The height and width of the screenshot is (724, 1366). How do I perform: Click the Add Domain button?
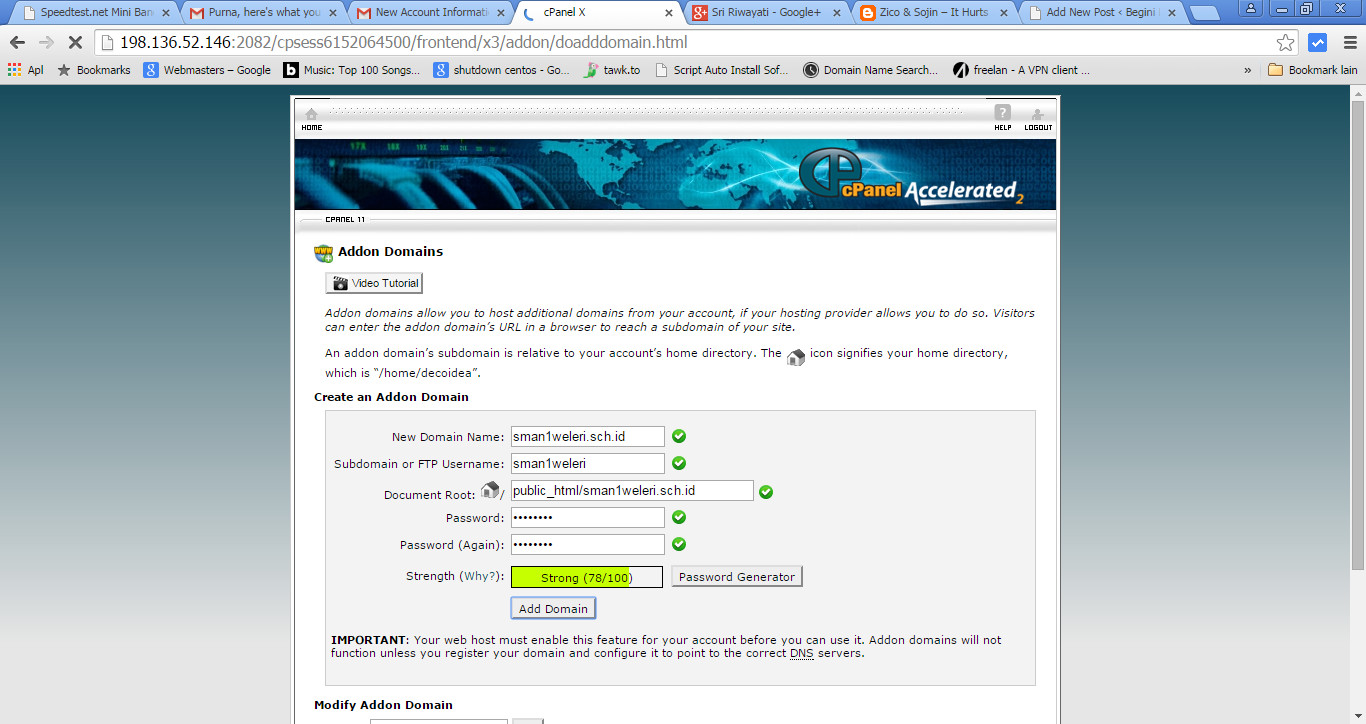pos(553,608)
